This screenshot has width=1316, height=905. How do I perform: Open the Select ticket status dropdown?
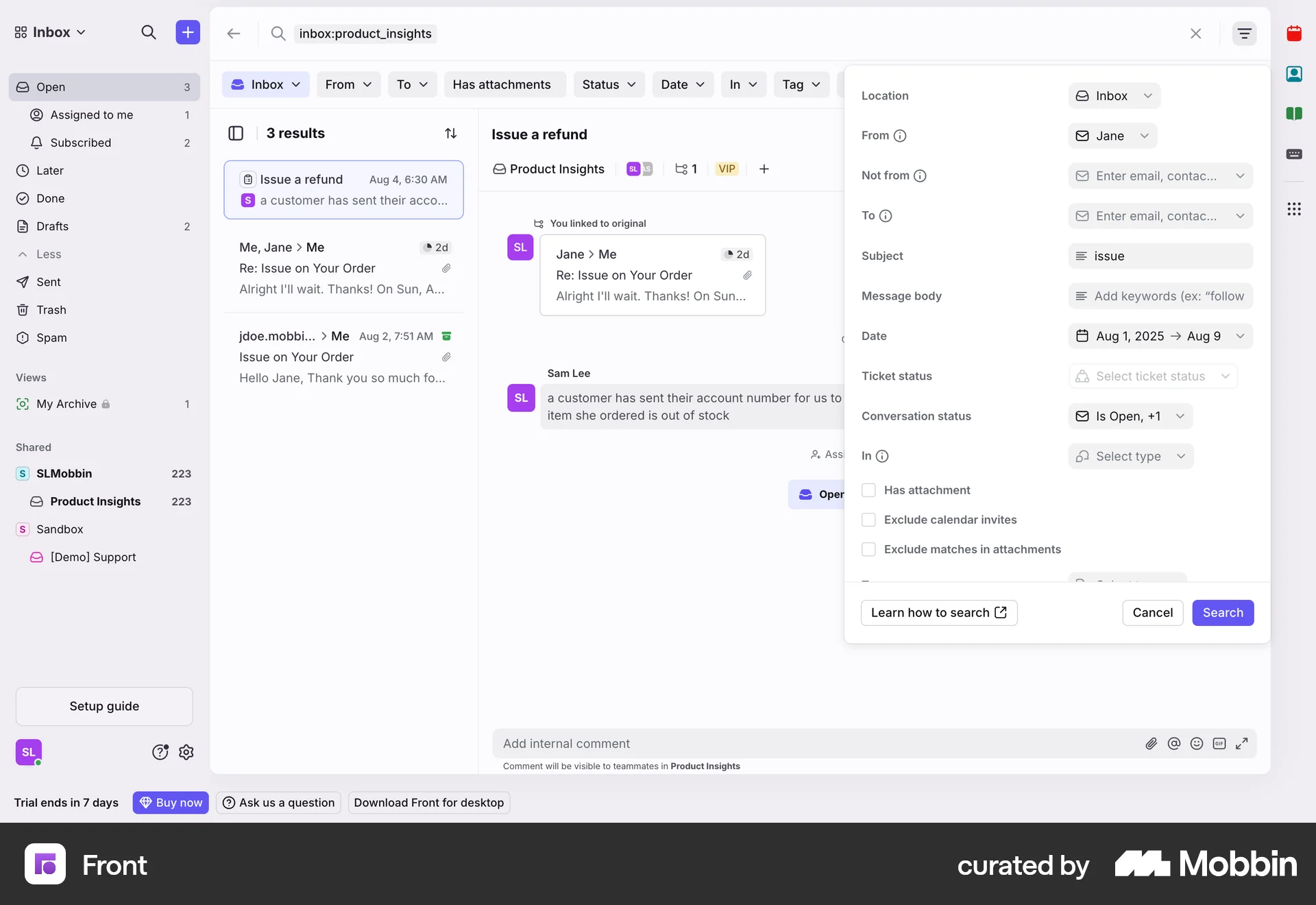1154,376
